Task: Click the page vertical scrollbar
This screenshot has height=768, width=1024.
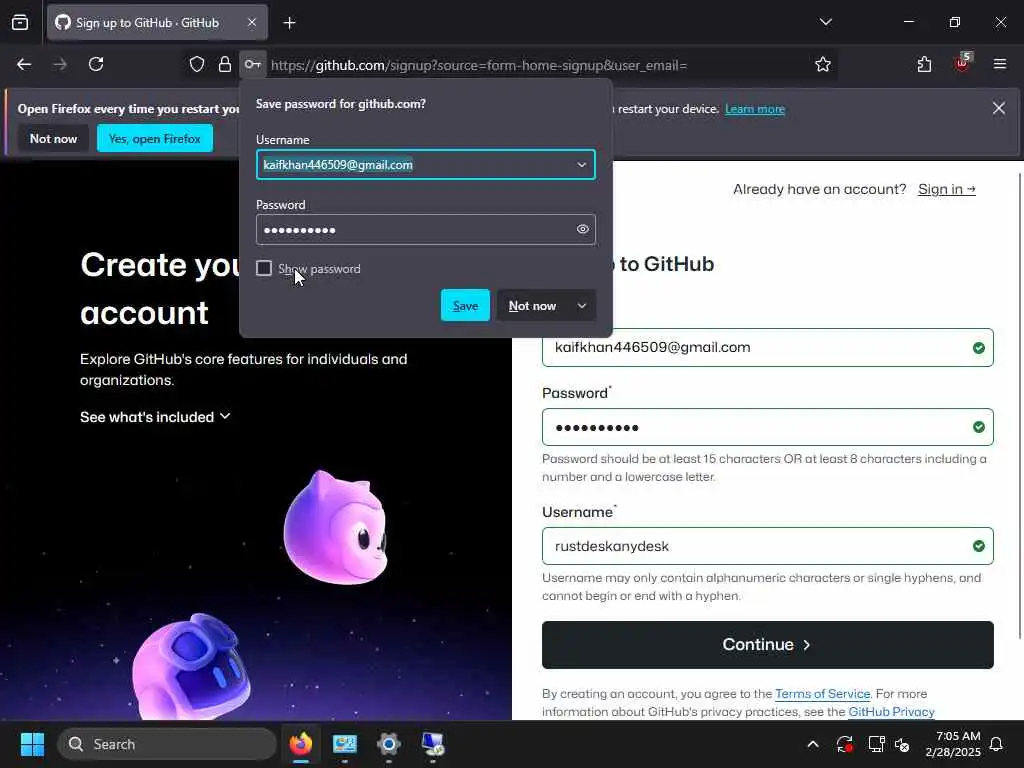Action: (x=1019, y=405)
